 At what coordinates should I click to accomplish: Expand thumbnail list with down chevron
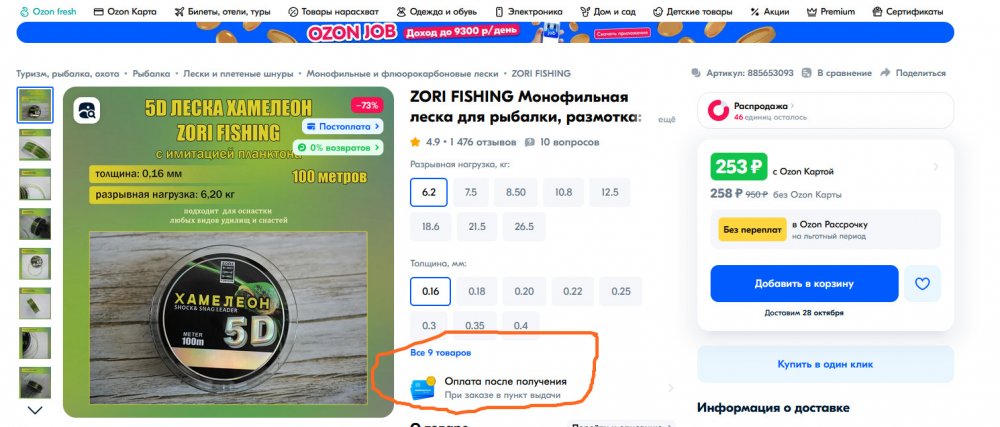pyautogui.click(x=35, y=410)
